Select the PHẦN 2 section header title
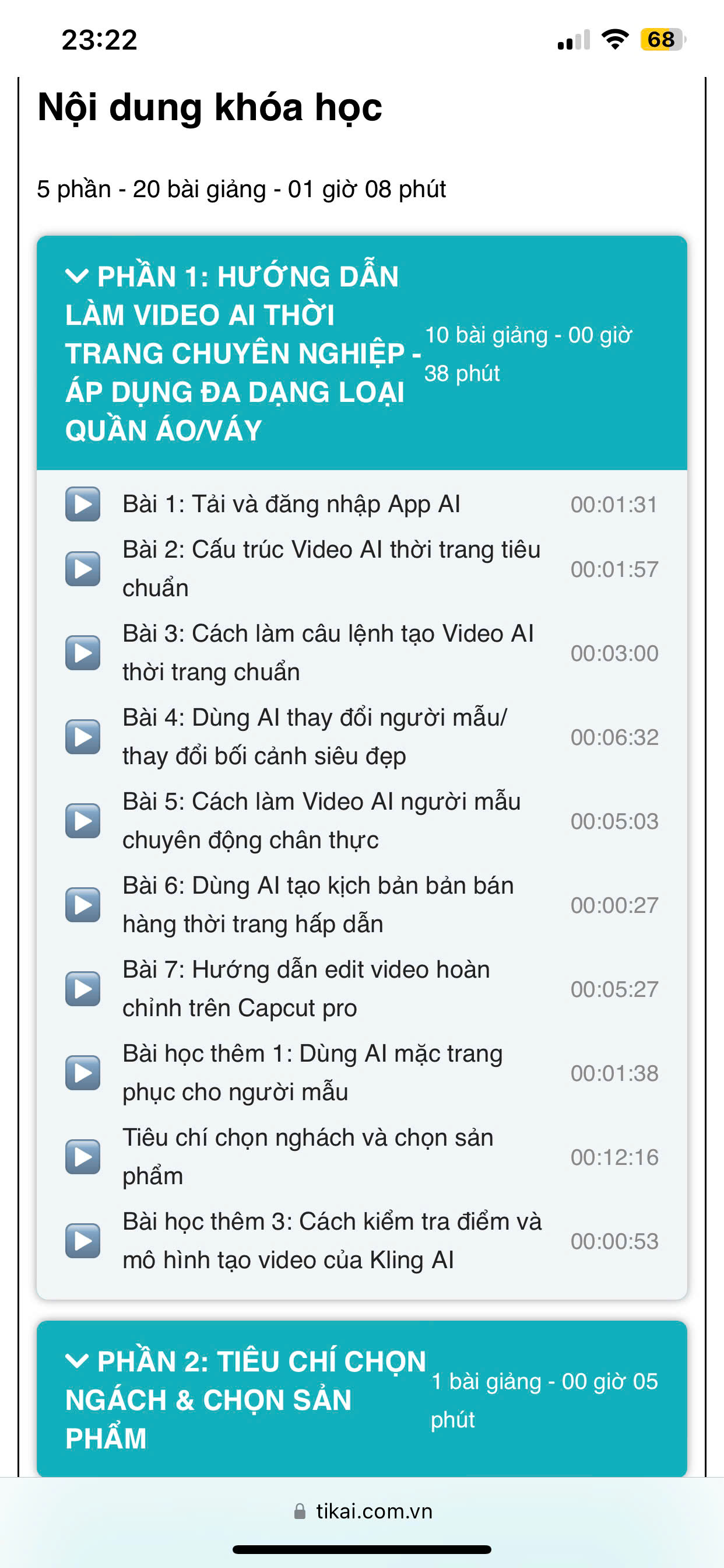This screenshot has height=1568, width=724. (245, 1399)
